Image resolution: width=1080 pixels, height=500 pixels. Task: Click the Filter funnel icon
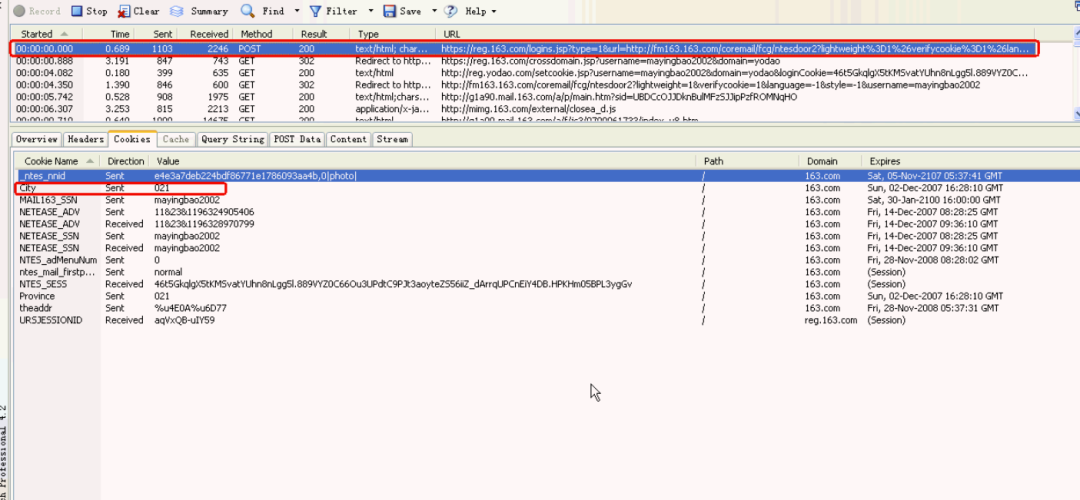tap(315, 11)
